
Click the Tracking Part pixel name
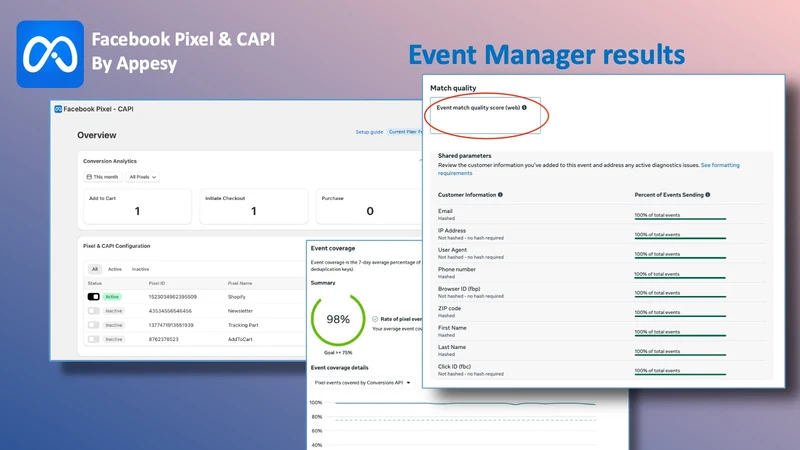(x=243, y=325)
